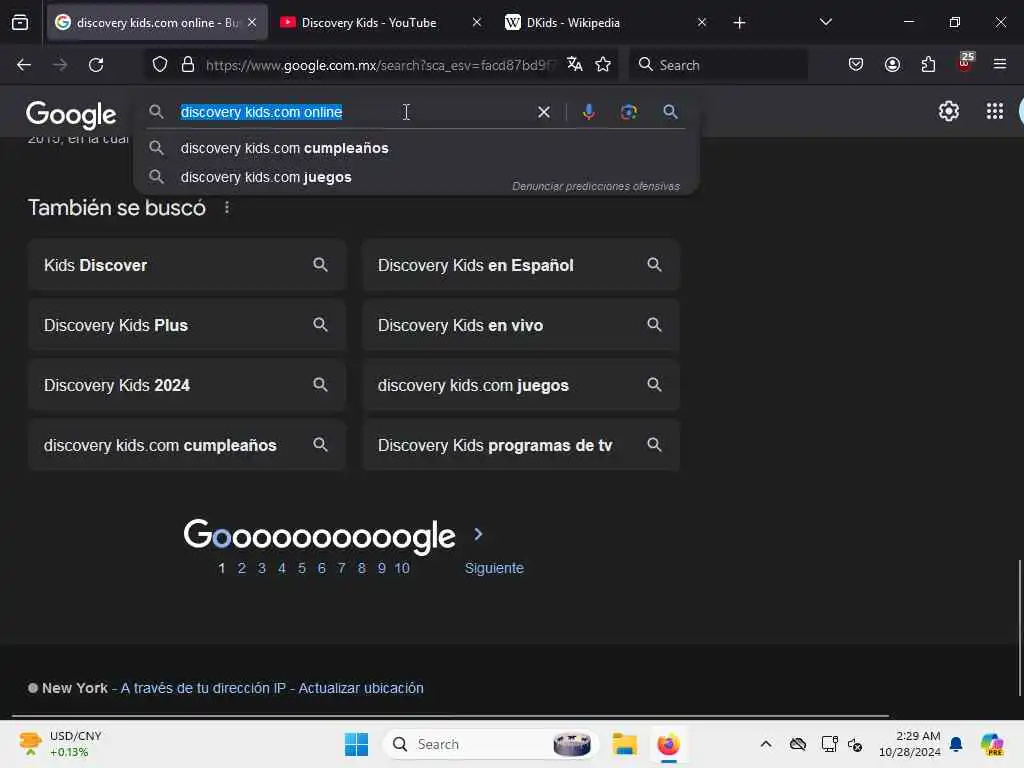The height and width of the screenshot is (768, 1024).
Task: Search by image with Google Lens
Action: coord(628,112)
